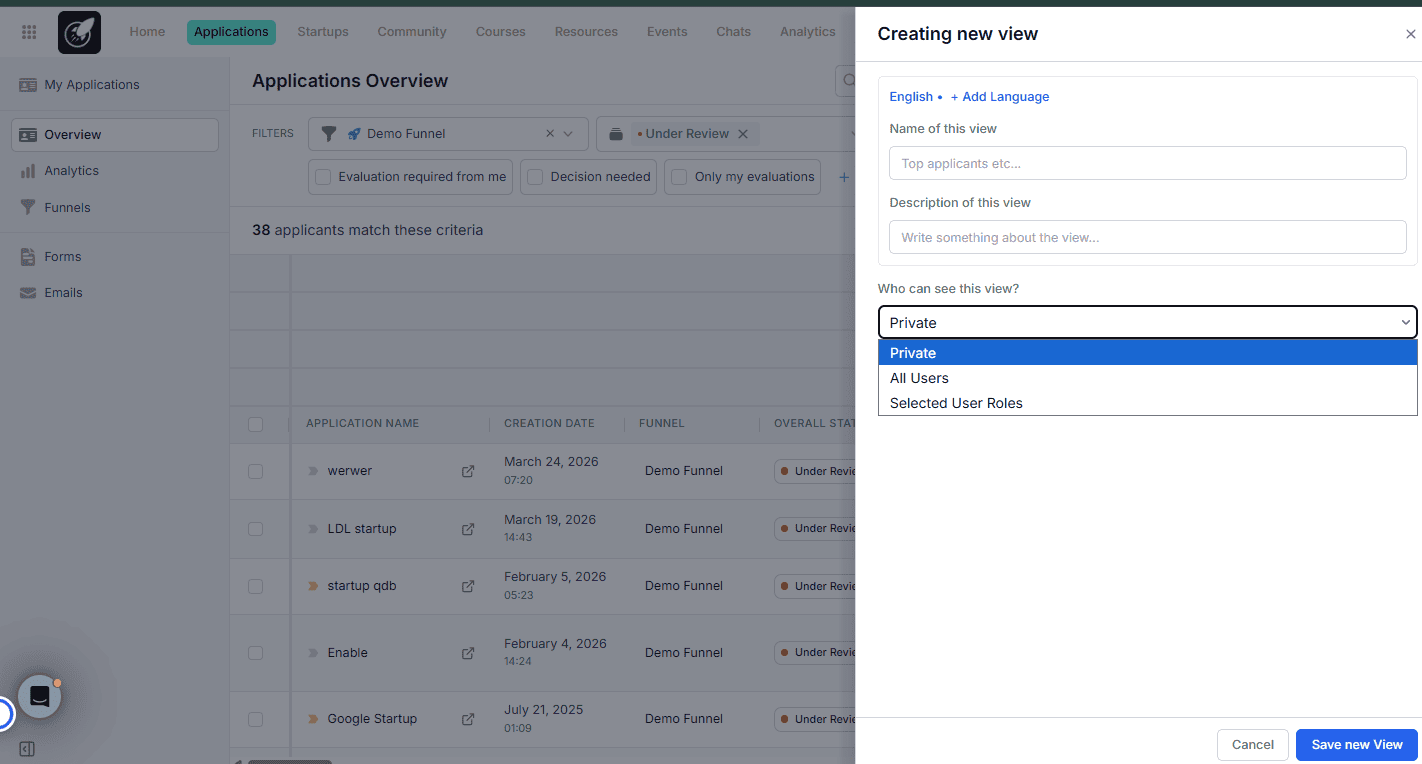Click the Funnels funnel sidebar icon

(x=28, y=207)
